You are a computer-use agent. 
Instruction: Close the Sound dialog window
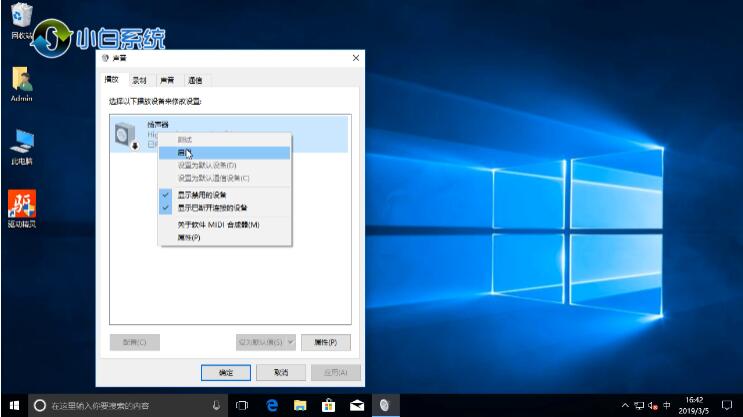tap(356, 58)
